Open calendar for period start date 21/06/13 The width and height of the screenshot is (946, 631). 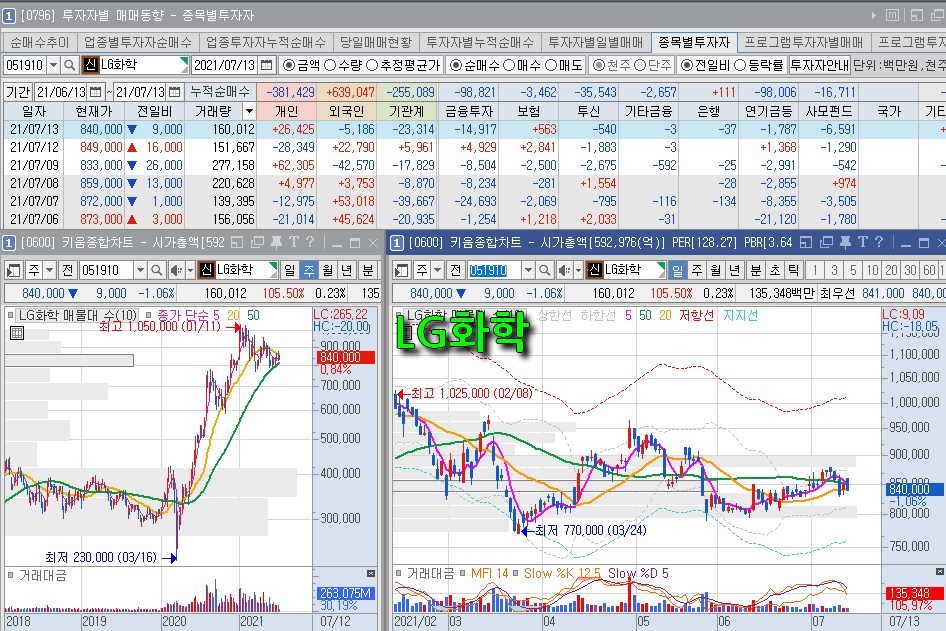[95, 92]
